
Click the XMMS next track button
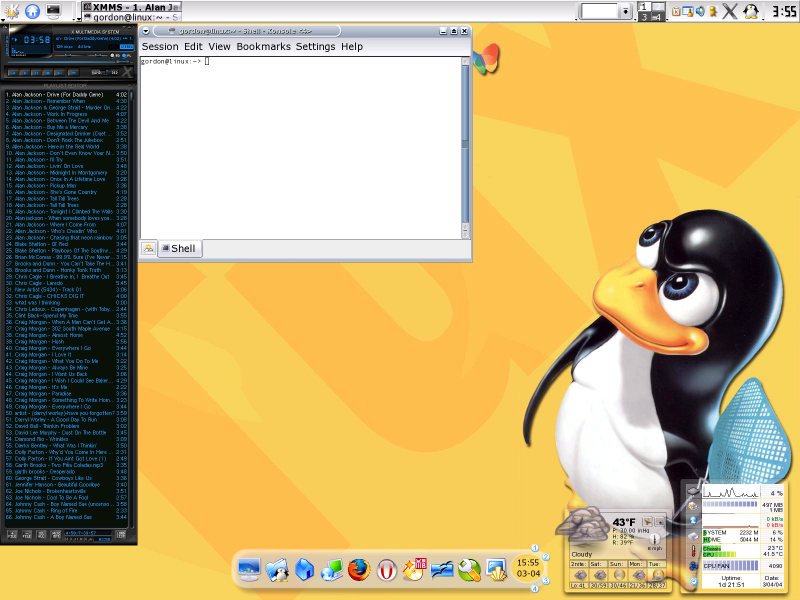pyautogui.click(x=59, y=73)
